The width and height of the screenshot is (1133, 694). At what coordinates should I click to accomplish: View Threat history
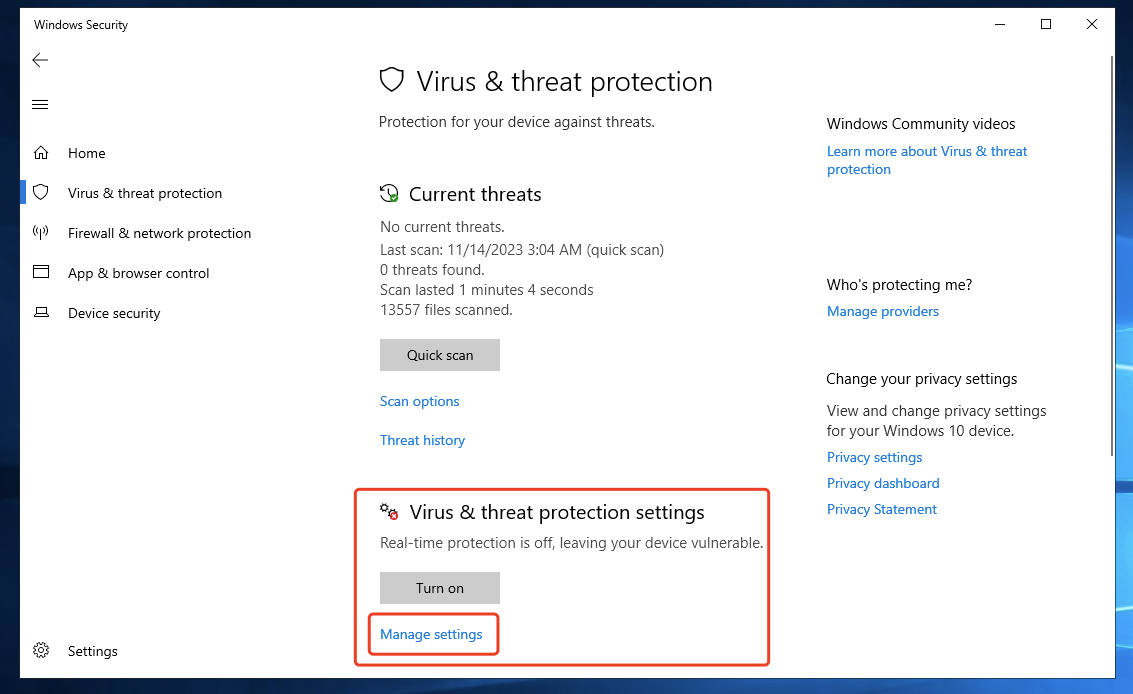[x=422, y=440]
